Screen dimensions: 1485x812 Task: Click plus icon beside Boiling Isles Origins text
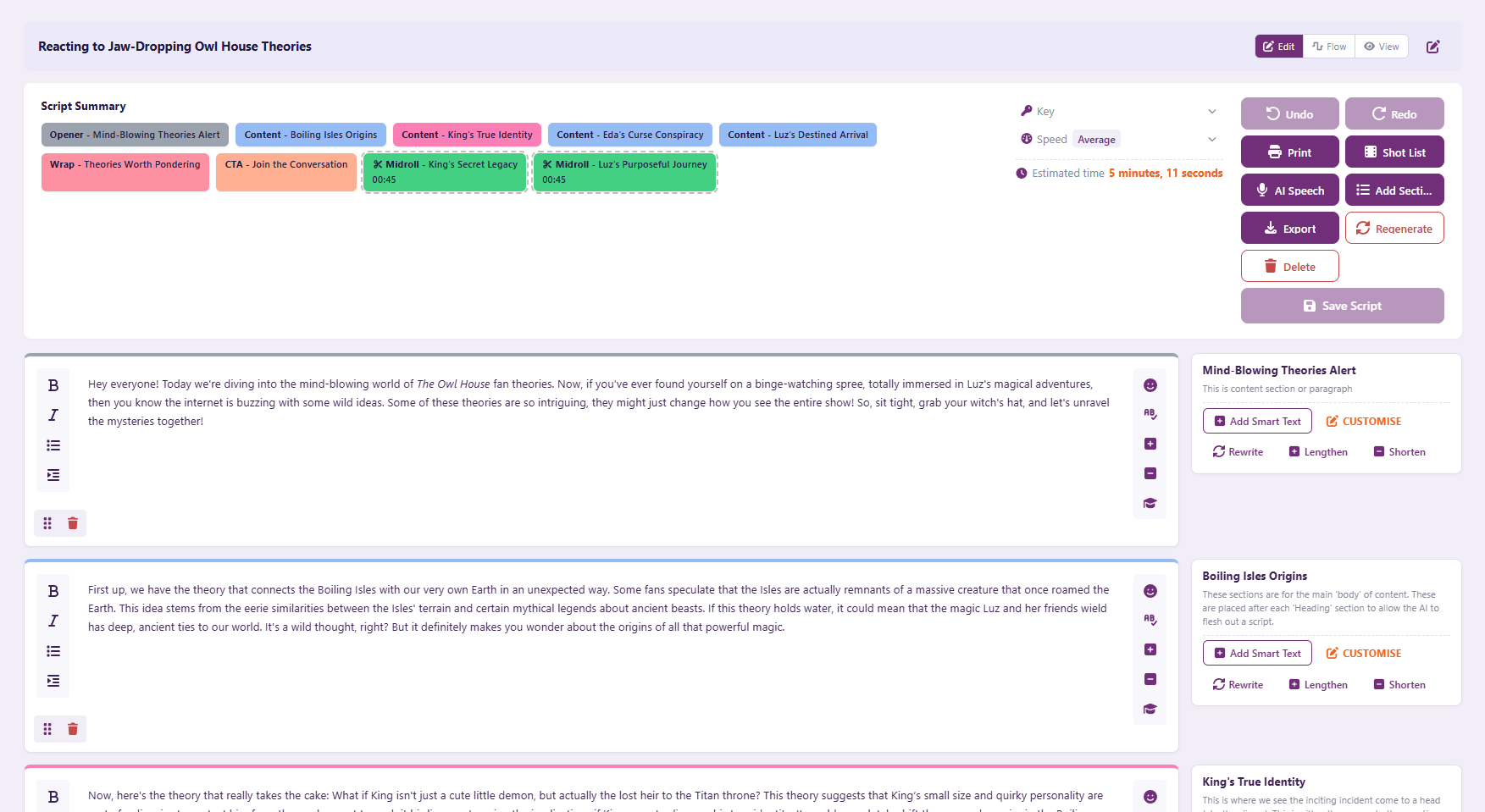pos(1150,649)
